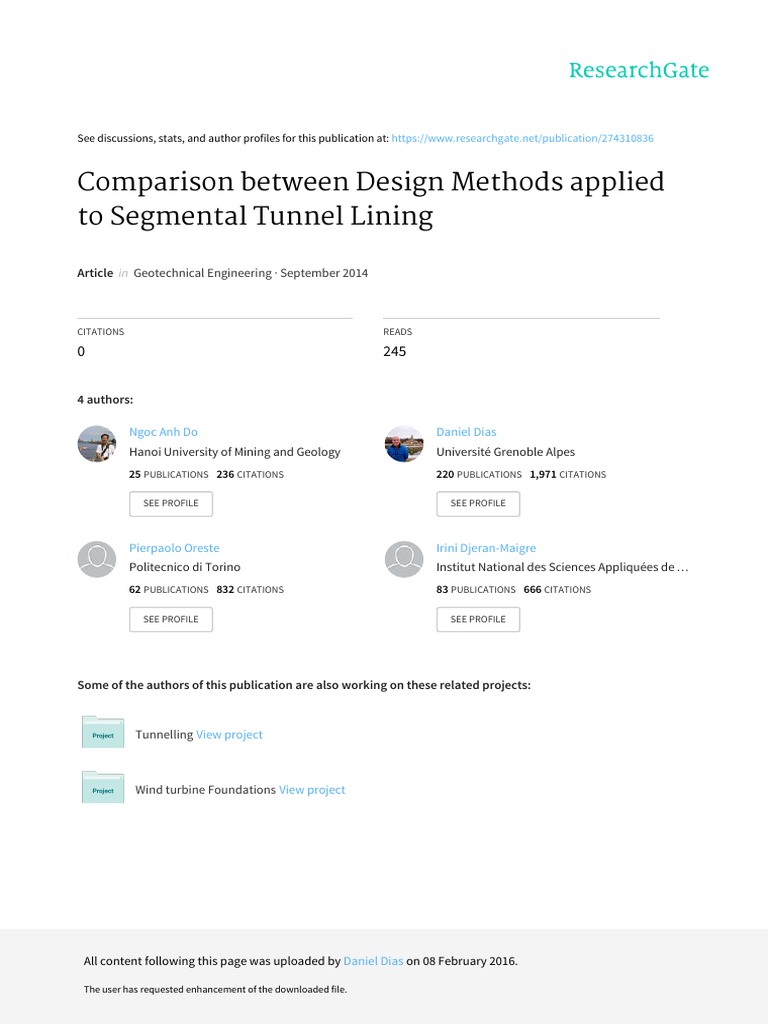Click uploader Daniel Dias link in footer
The width and height of the screenshot is (768, 1024).
(x=374, y=961)
